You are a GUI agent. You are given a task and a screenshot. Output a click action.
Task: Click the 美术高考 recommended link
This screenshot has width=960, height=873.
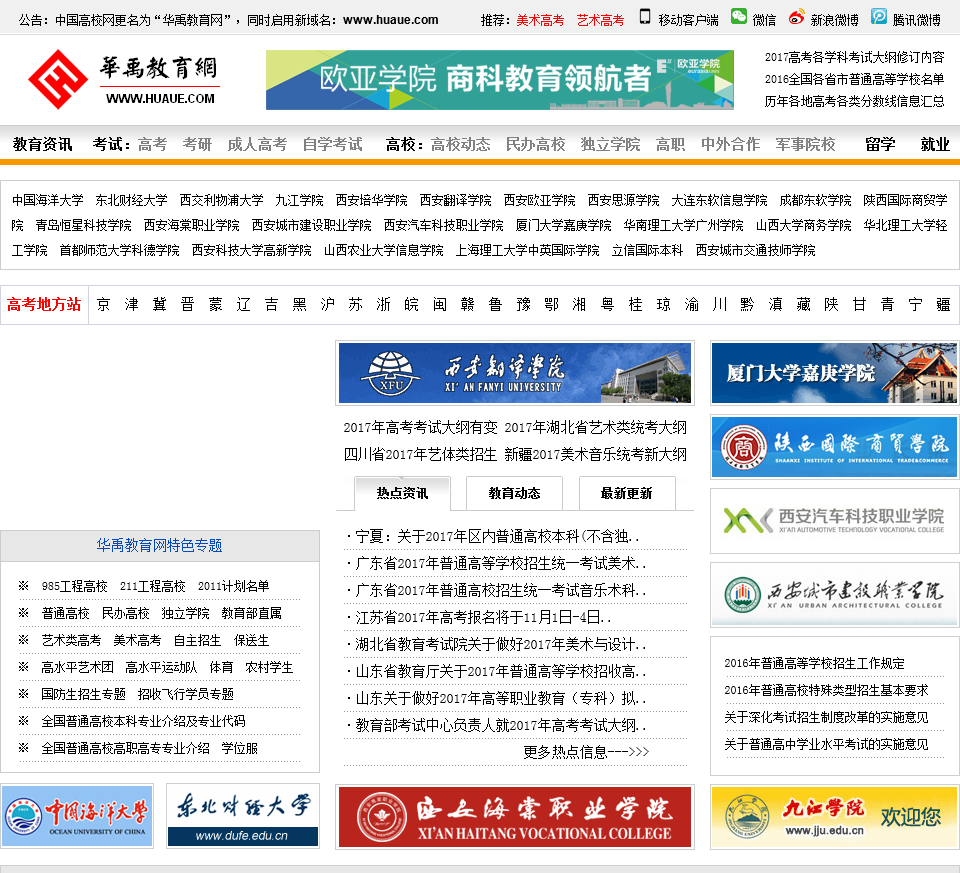coord(540,20)
